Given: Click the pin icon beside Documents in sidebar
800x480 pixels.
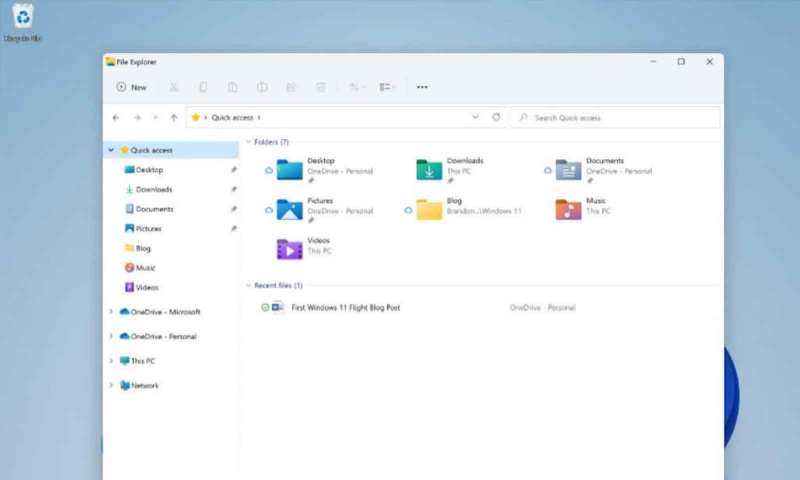Looking at the screenshot, I should tap(233, 209).
